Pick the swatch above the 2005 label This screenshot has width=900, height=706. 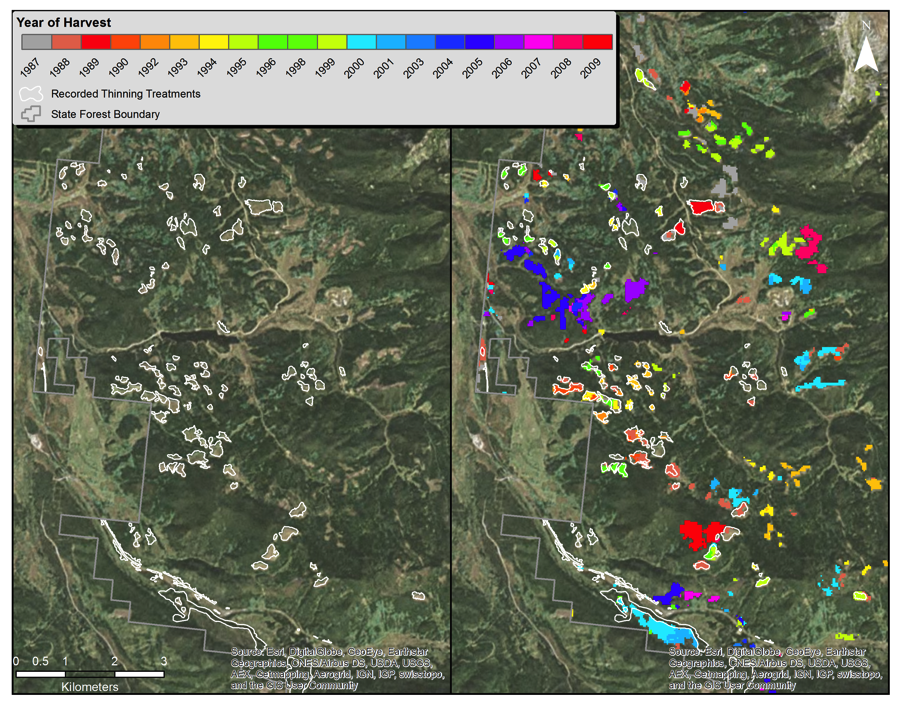tap(480, 42)
